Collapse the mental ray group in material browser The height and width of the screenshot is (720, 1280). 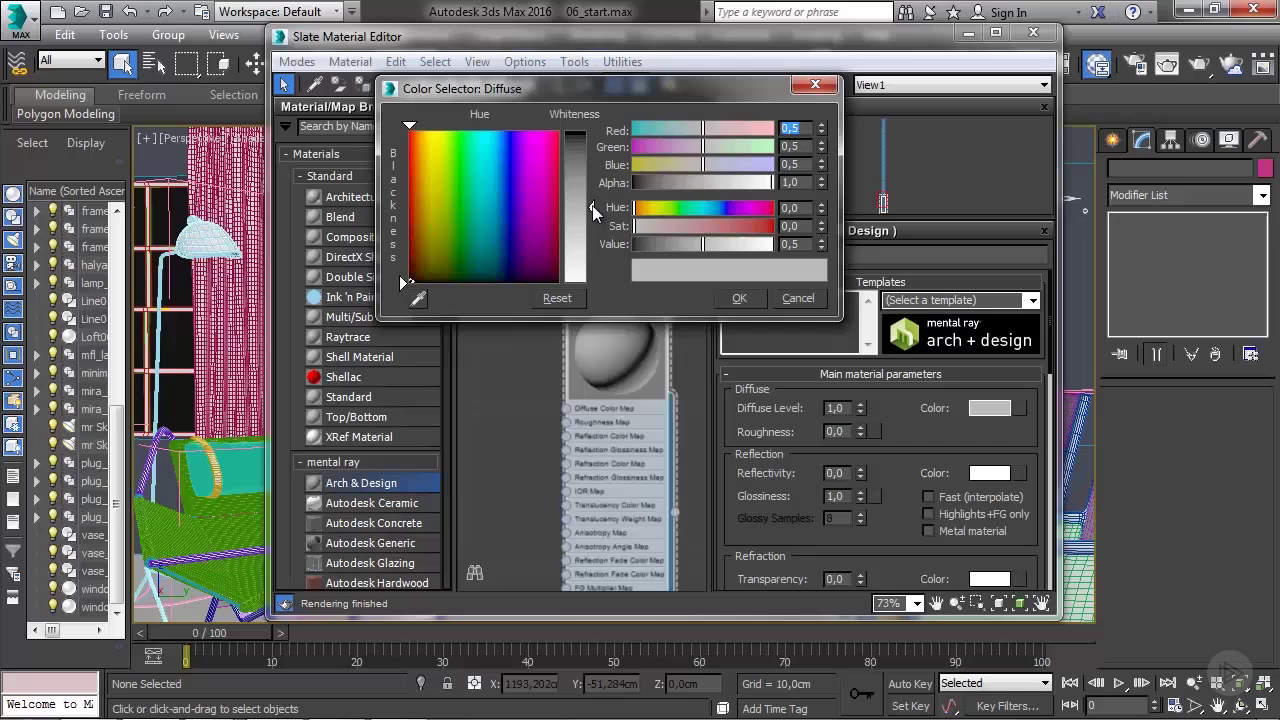(x=299, y=462)
